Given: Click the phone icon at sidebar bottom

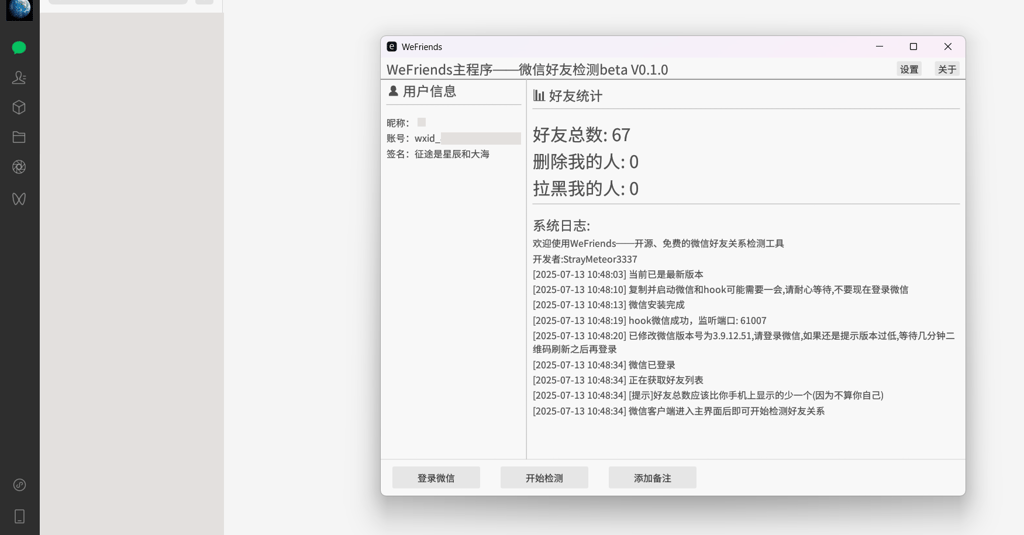Looking at the screenshot, I should tap(20, 516).
